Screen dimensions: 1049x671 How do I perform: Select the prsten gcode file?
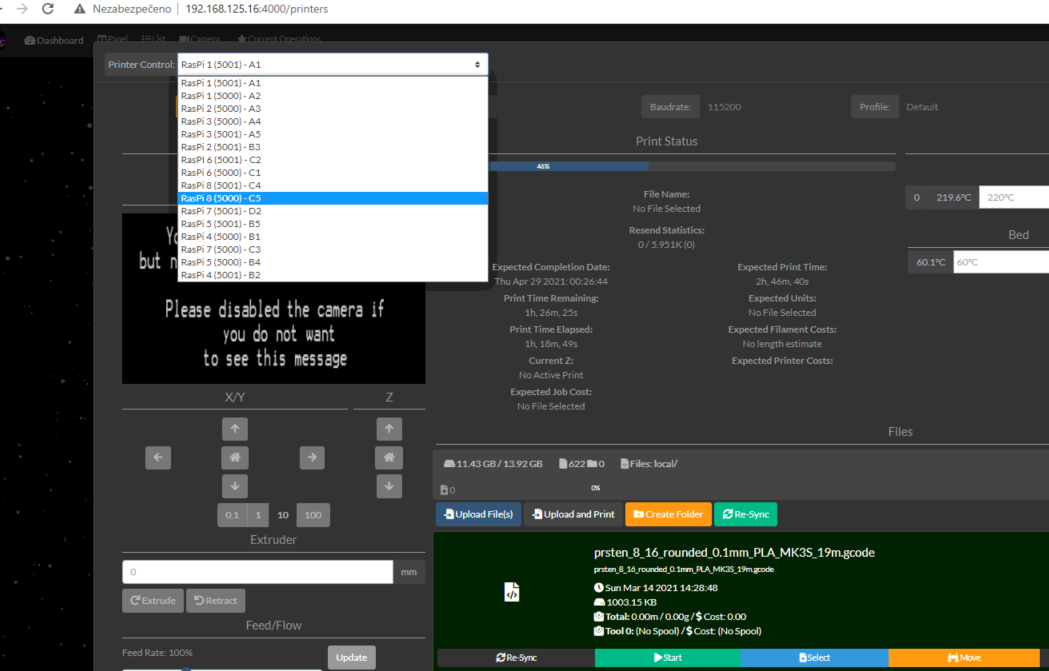[x=814, y=658]
